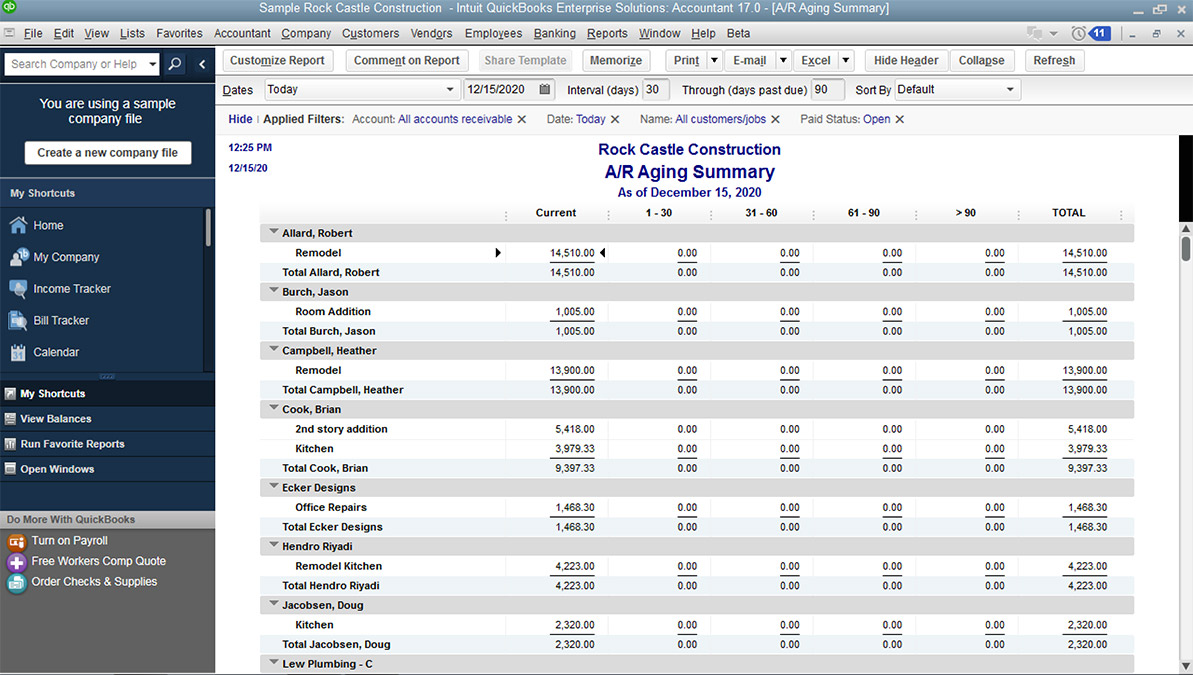
Task: Click the Refresh button
Action: [x=1055, y=60]
